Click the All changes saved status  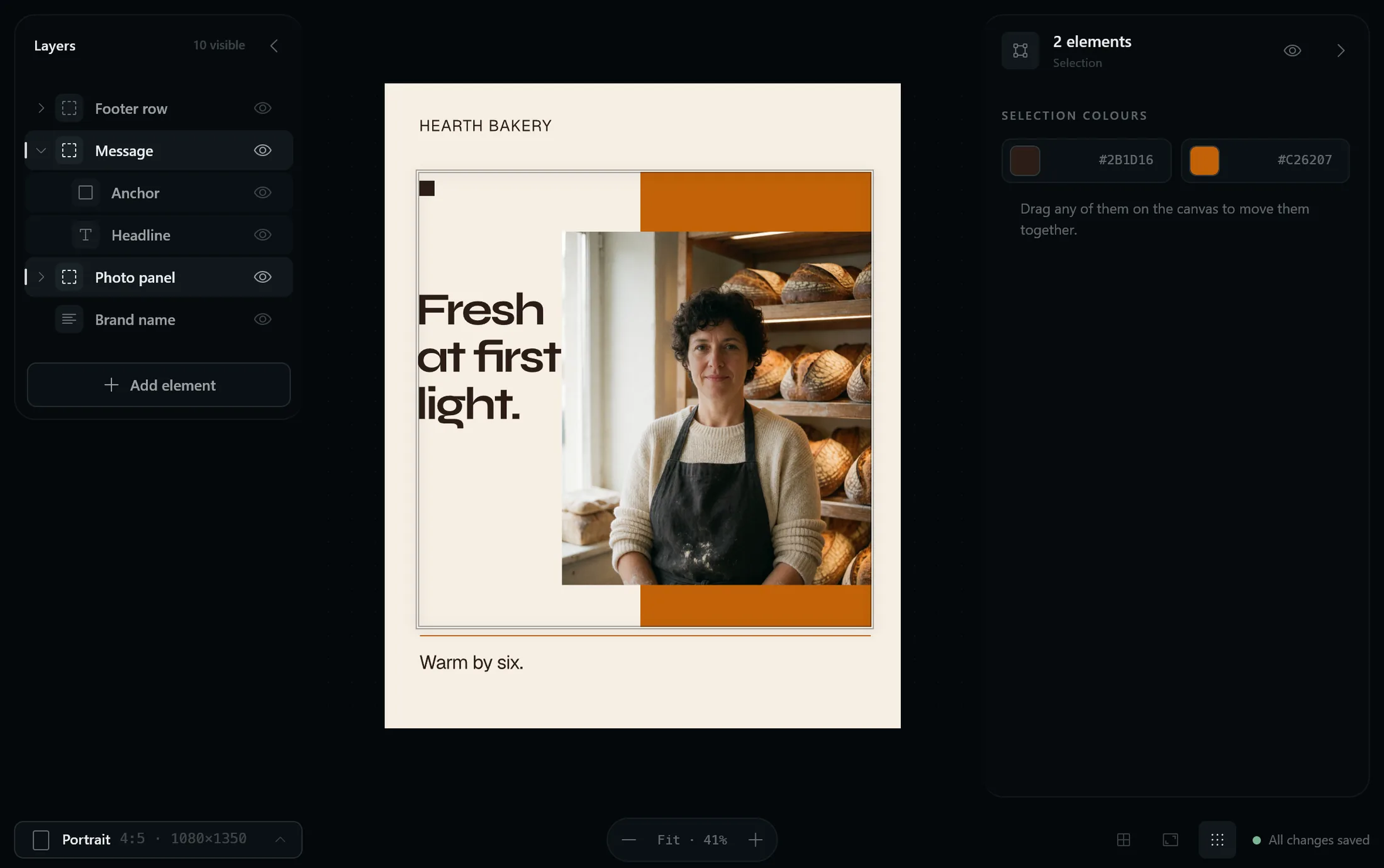(x=1310, y=840)
